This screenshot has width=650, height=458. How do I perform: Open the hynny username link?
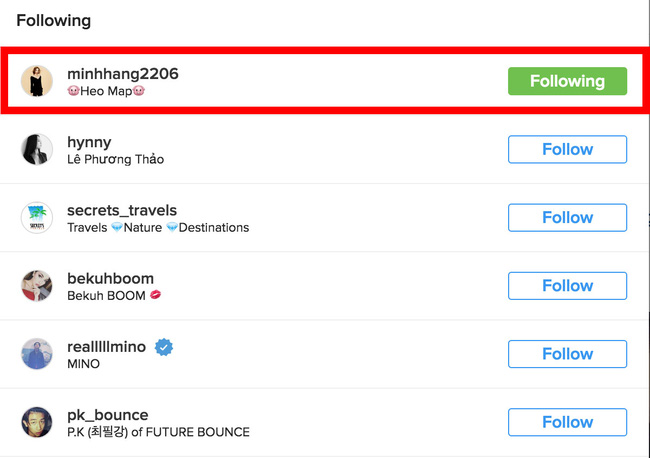(x=89, y=143)
